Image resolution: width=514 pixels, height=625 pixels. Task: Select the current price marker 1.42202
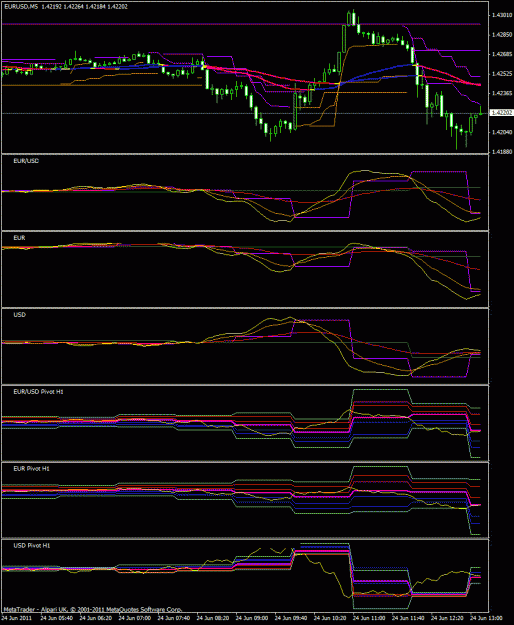[x=501, y=113]
